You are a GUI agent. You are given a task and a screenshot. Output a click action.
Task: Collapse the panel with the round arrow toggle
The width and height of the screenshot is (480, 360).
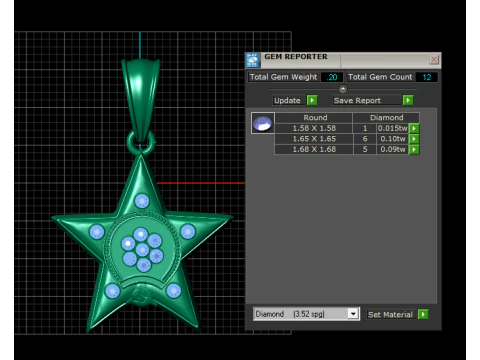click(x=343, y=89)
